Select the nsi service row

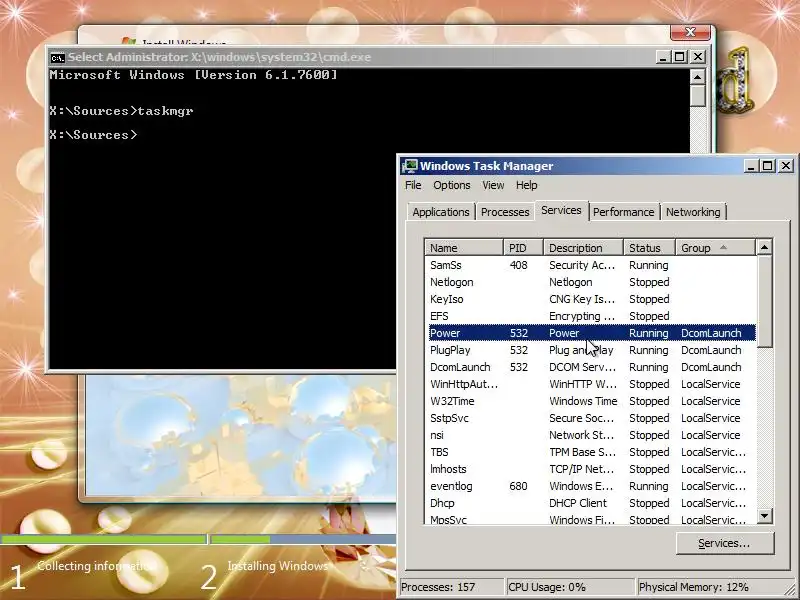point(592,435)
